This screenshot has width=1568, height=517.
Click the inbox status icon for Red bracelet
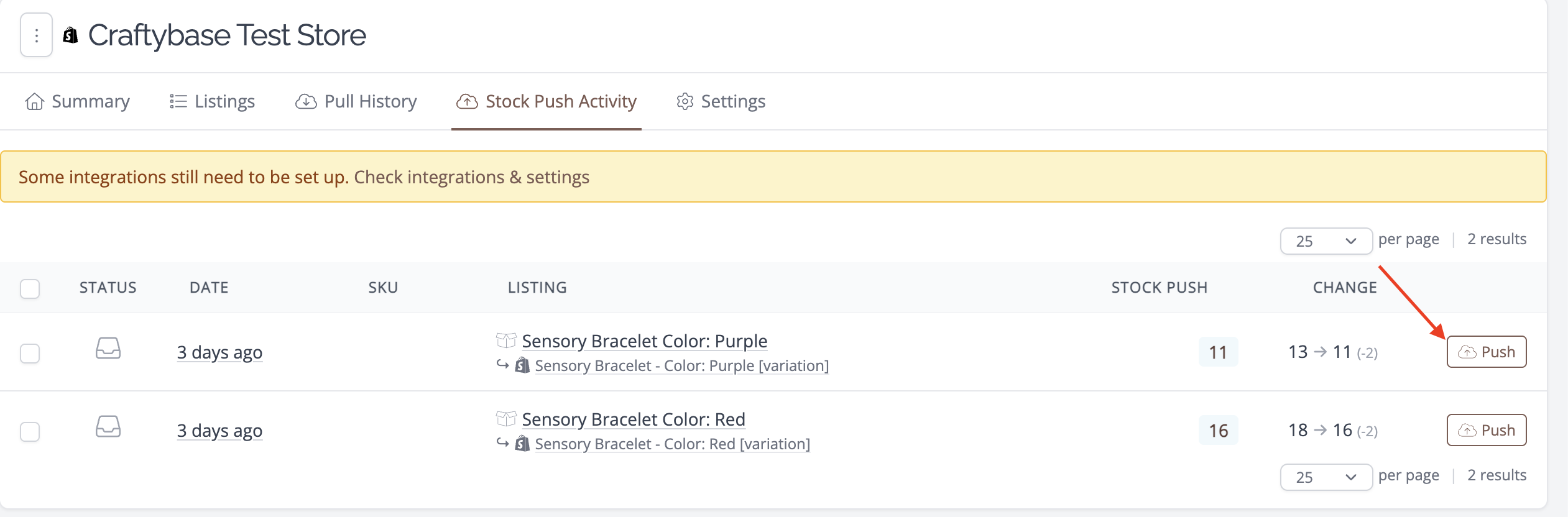click(x=108, y=427)
